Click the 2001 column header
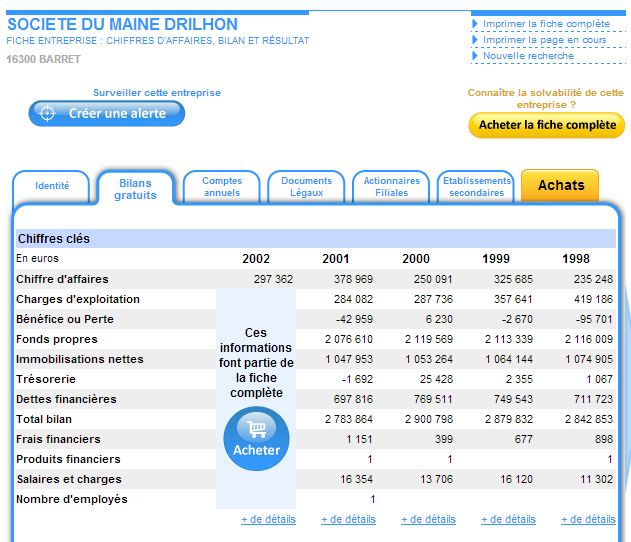The width and height of the screenshot is (631, 542). click(x=336, y=259)
